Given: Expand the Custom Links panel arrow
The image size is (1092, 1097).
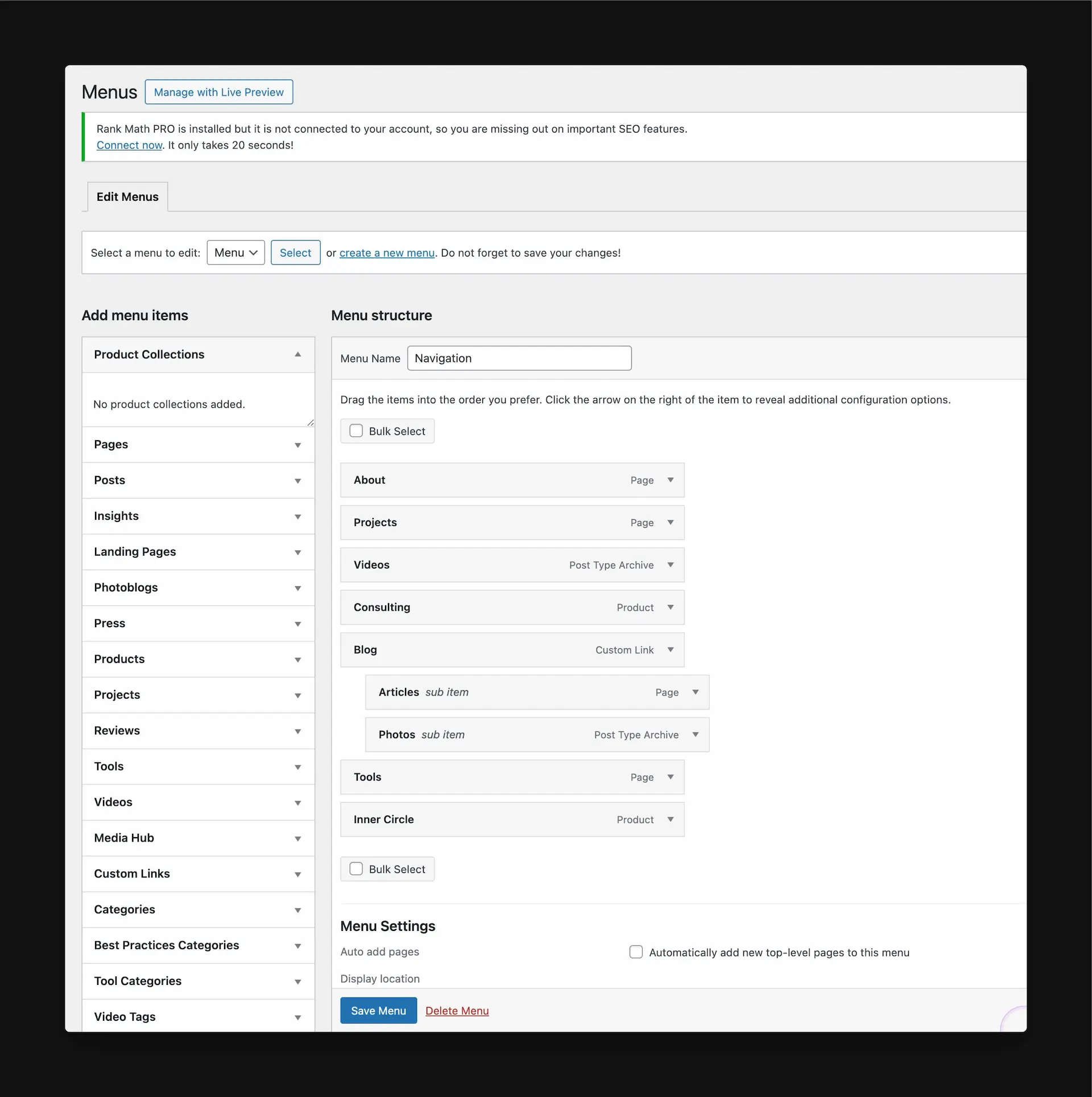Looking at the screenshot, I should (297, 874).
